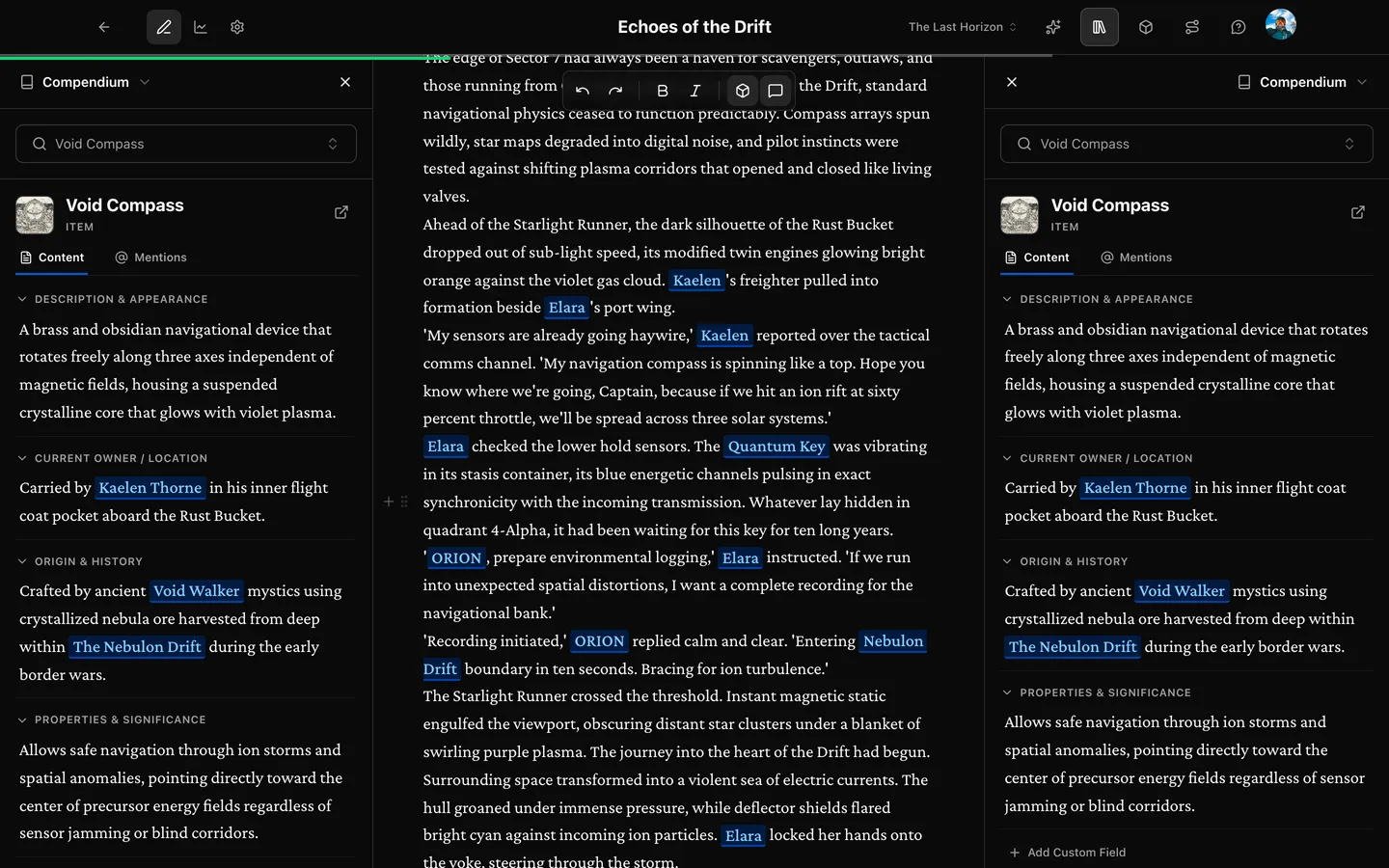Open The Nebulon Drift link in right panel
This screenshot has height=868, width=1389.
point(1073,647)
